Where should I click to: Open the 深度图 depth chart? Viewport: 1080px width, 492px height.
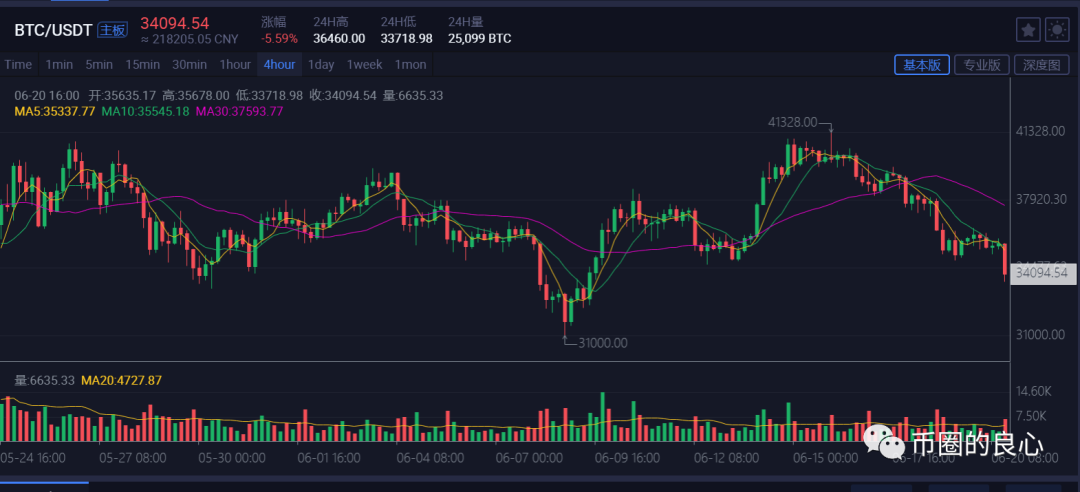(x=1041, y=65)
